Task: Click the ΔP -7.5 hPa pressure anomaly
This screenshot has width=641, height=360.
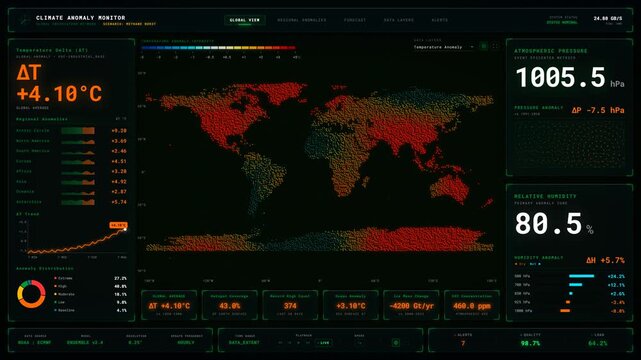Action: pos(598,110)
